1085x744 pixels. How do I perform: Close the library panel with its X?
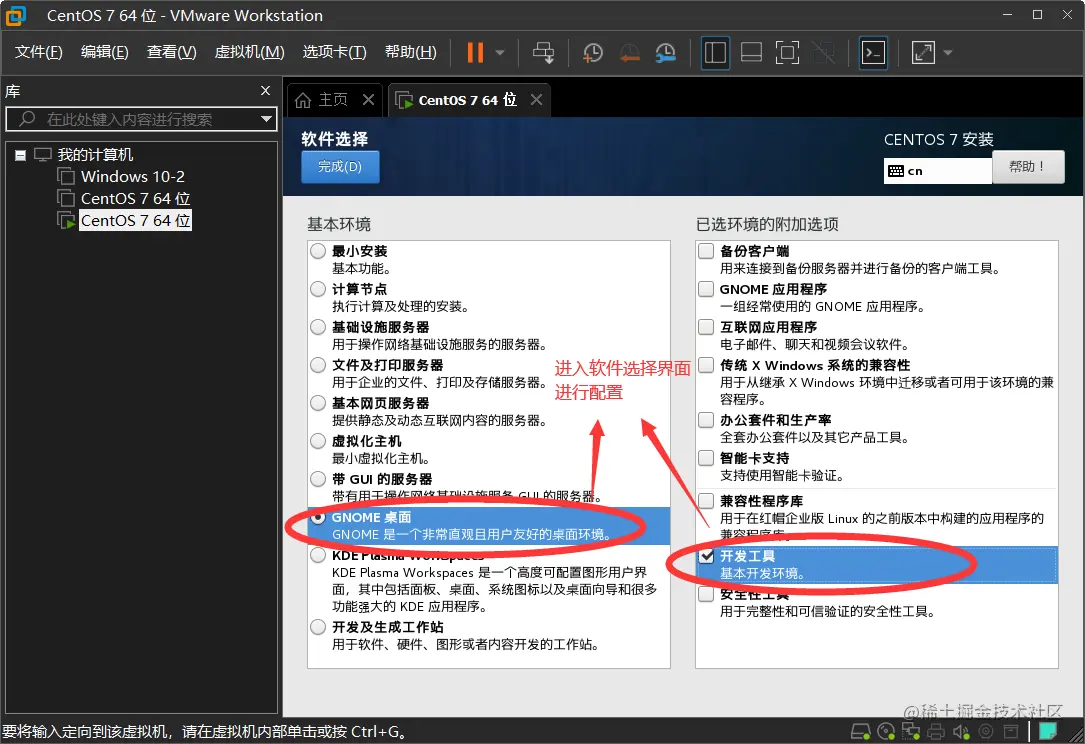[x=265, y=91]
